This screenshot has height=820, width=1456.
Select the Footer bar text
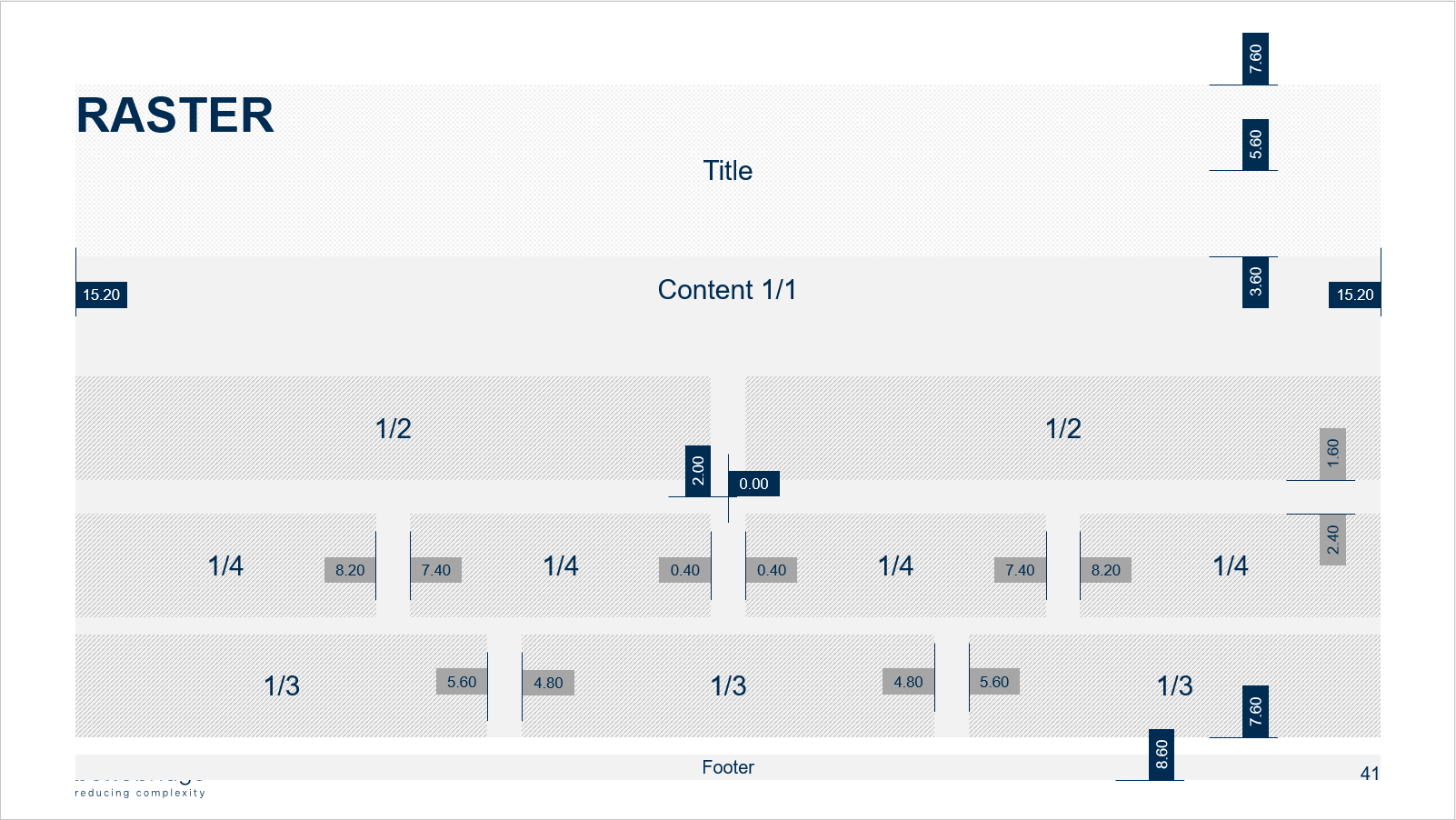(728, 767)
